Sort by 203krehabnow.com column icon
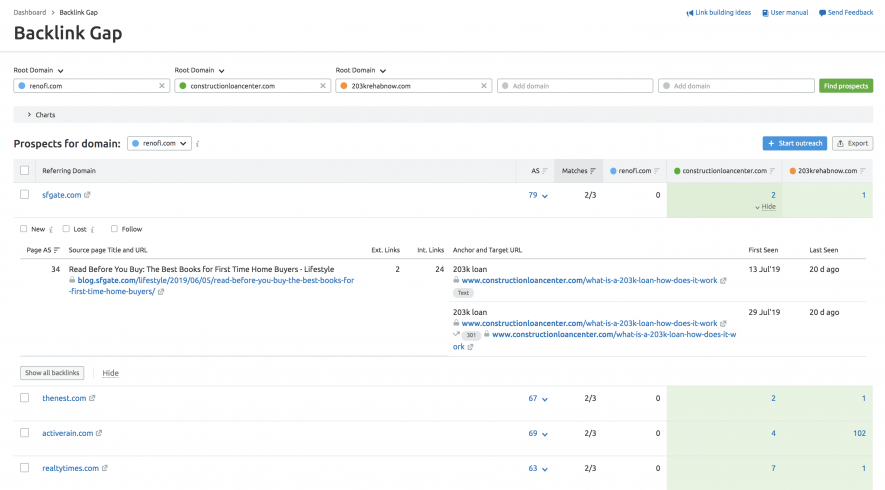The image size is (885, 490). (862, 171)
